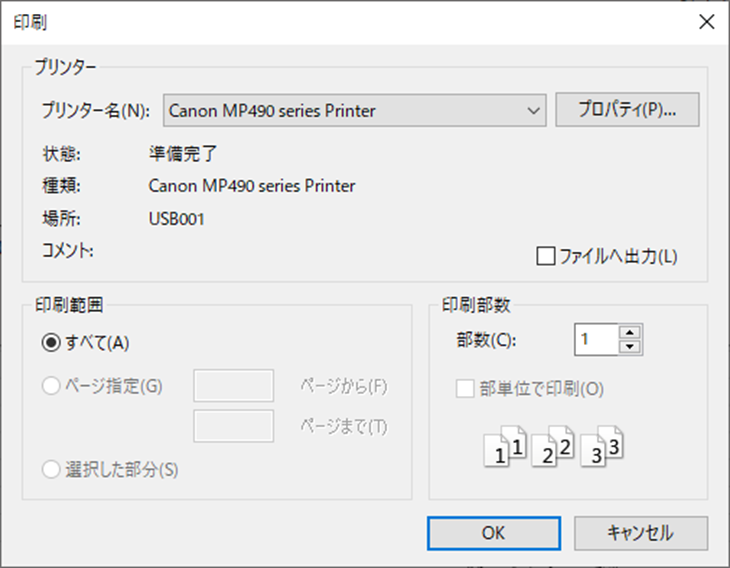Click the USB001 location text
730x568 pixels.
[x=176, y=219]
